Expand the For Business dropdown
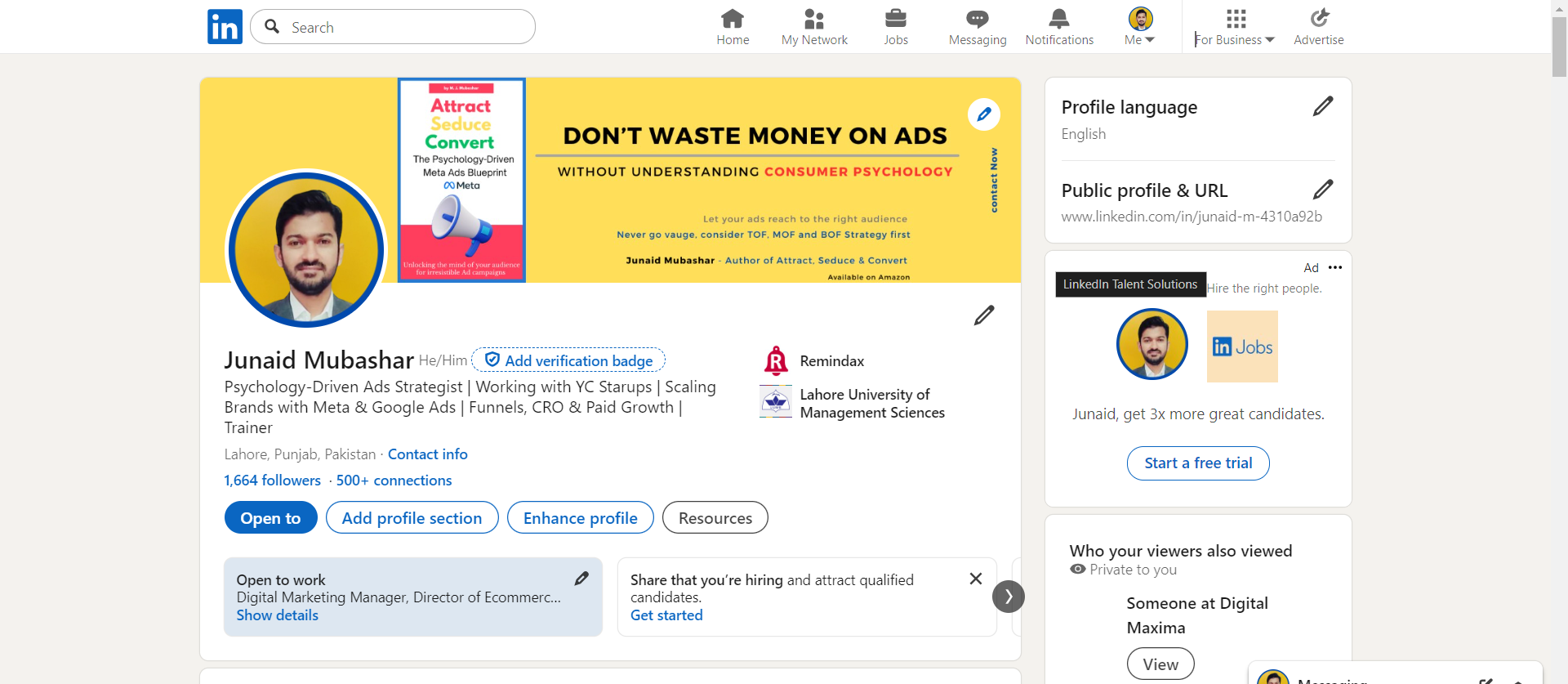The width and height of the screenshot is (1568, 684). (1235, 27)
